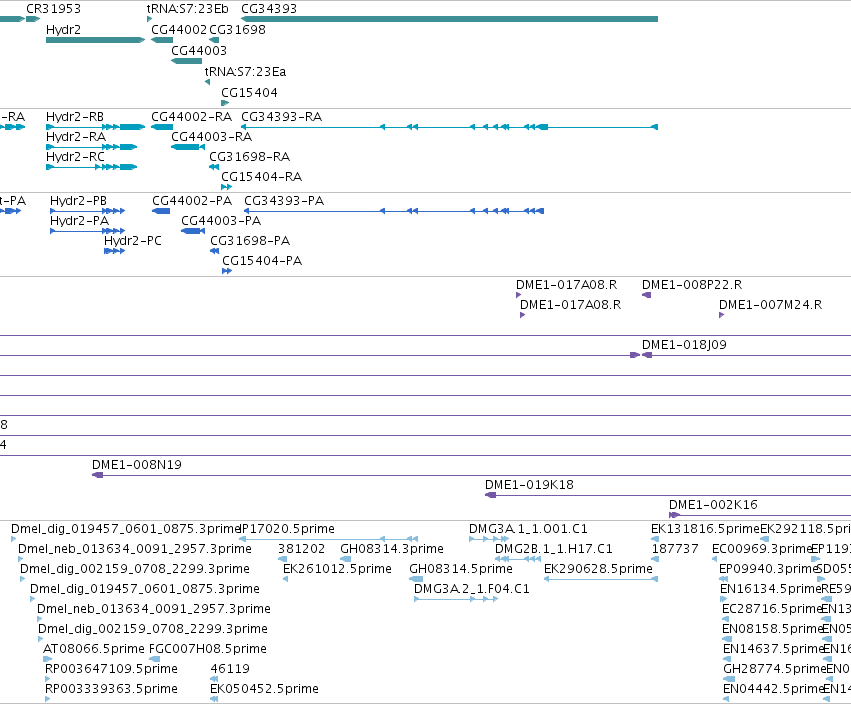The width and height of the screenshot is (851, 704).
Task: Click EST EN14637.5prime
Action: pos(727,659)
